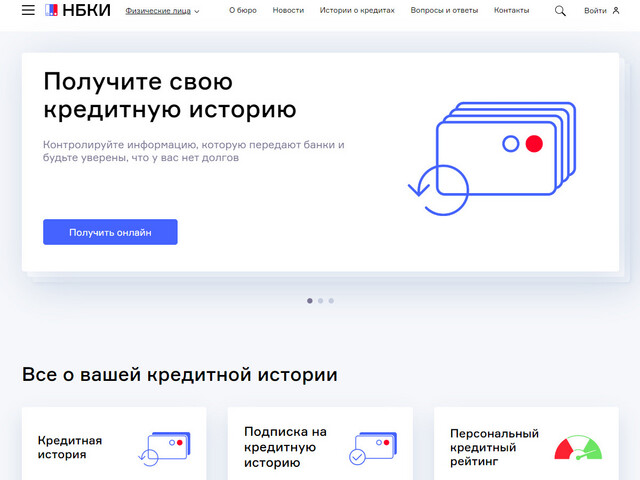The width and height of the screenshot is (640, 480).
Task: Open the О бюро menu item
Action: click(x=243, y=10)
